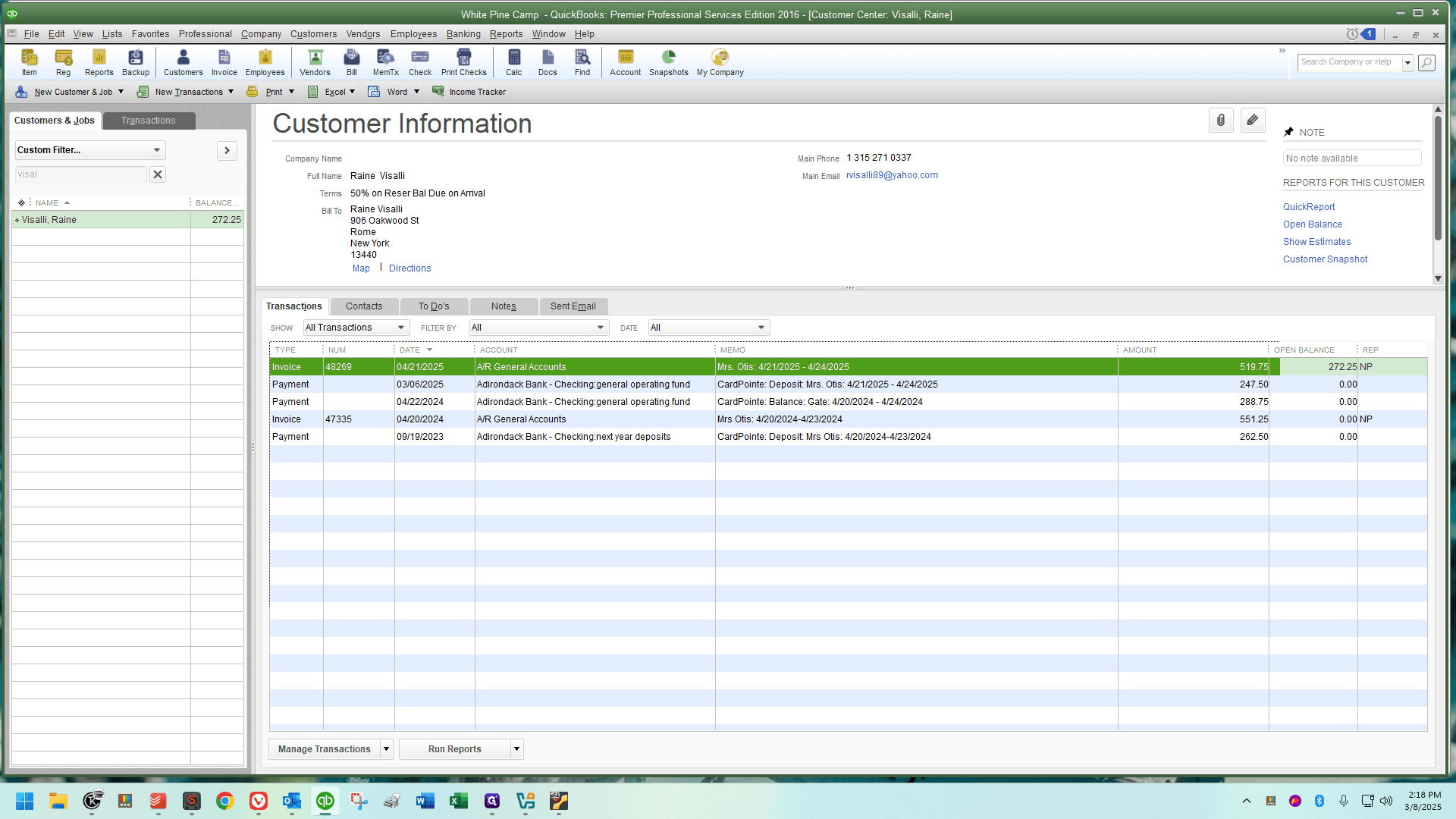Switch to the Contacts tab
Viewport: 1456px width, 819px height.
[364, 306]
